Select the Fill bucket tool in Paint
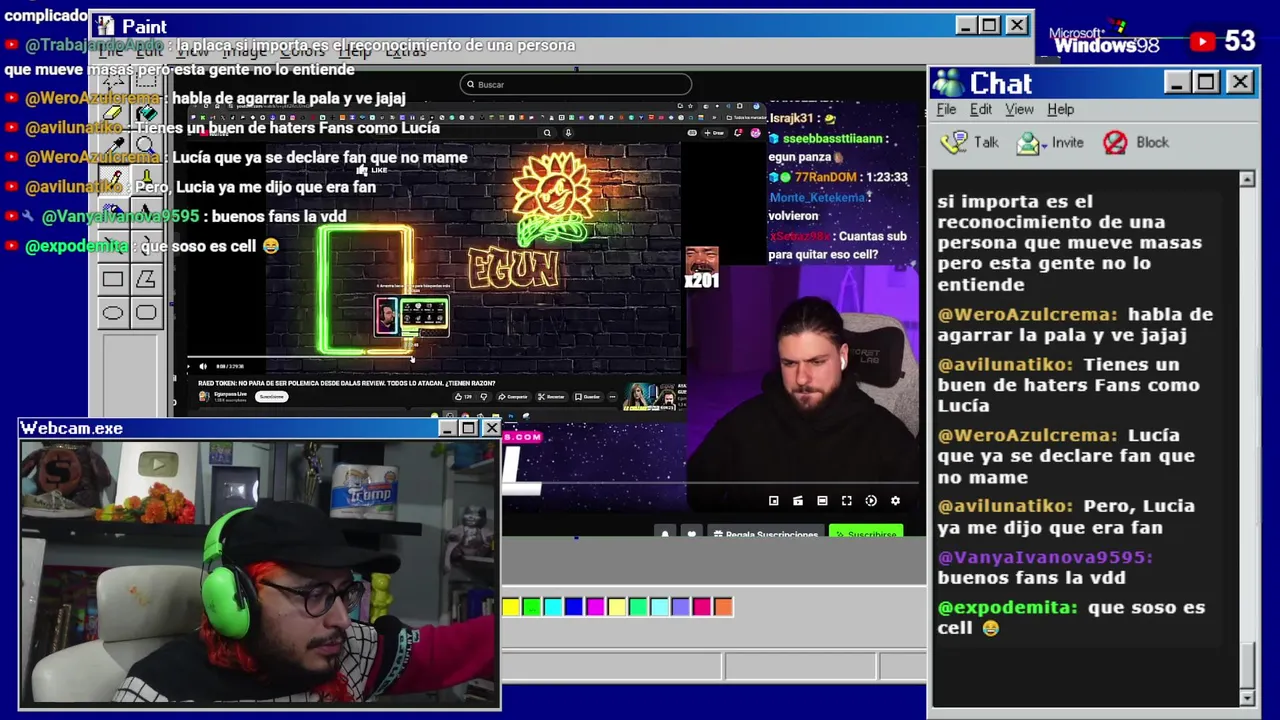 (146, 112)
